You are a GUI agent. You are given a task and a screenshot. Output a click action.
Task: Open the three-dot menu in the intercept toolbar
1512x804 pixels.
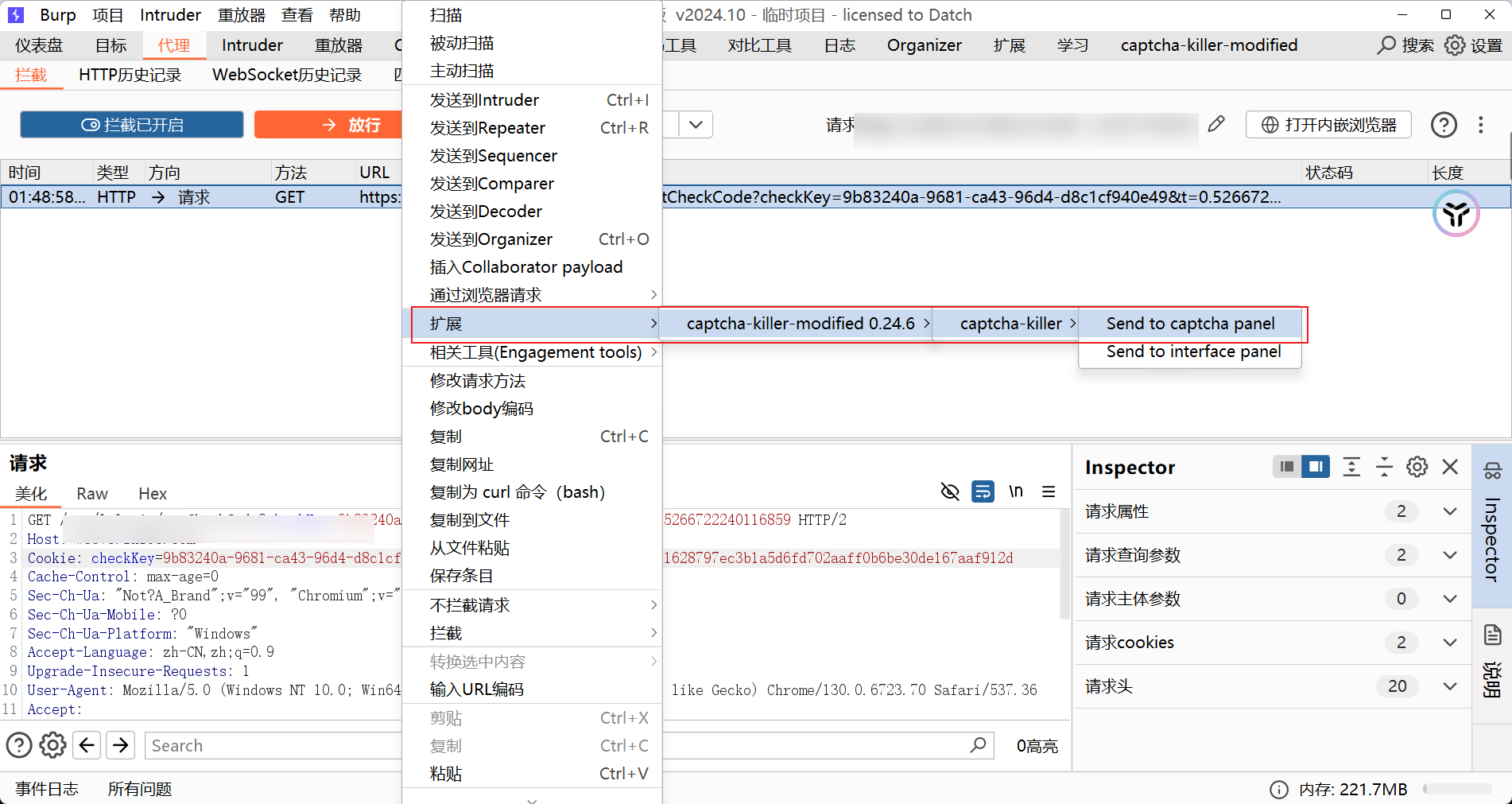pyautogui.click(x=1481, y=124)
